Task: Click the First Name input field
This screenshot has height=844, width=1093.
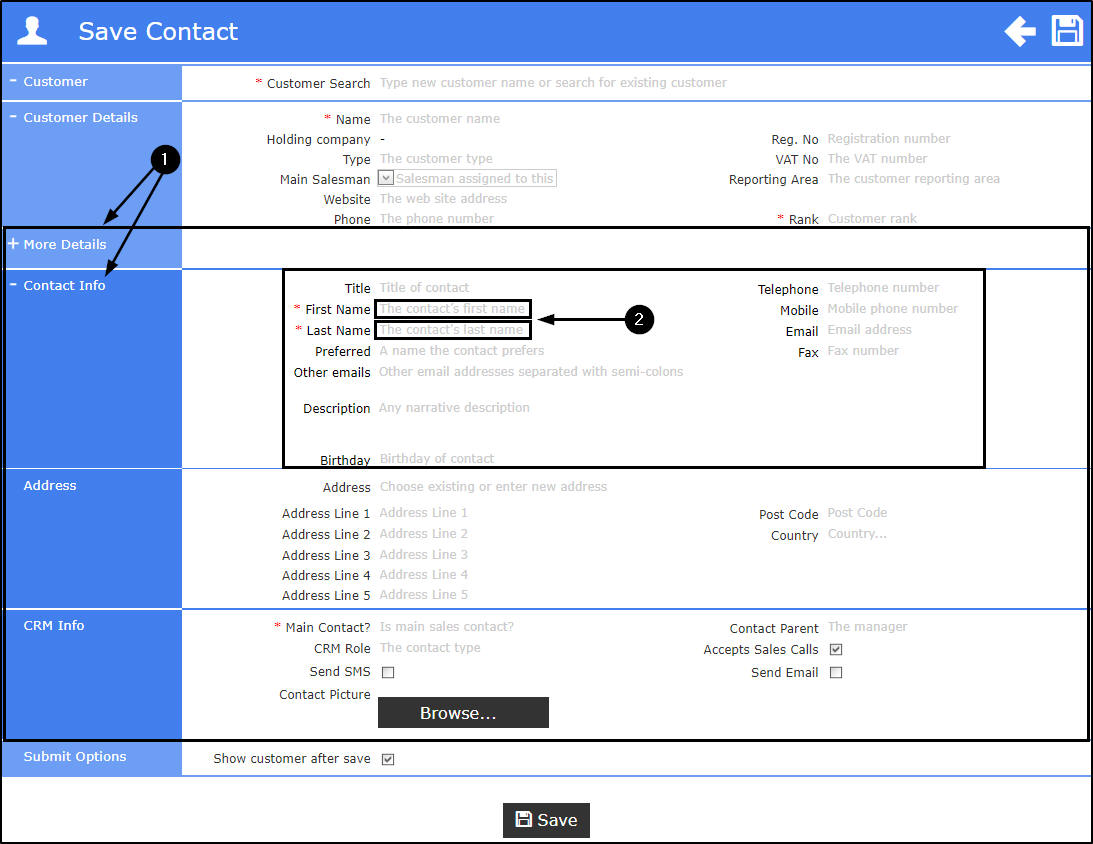Action: point(453,309)
